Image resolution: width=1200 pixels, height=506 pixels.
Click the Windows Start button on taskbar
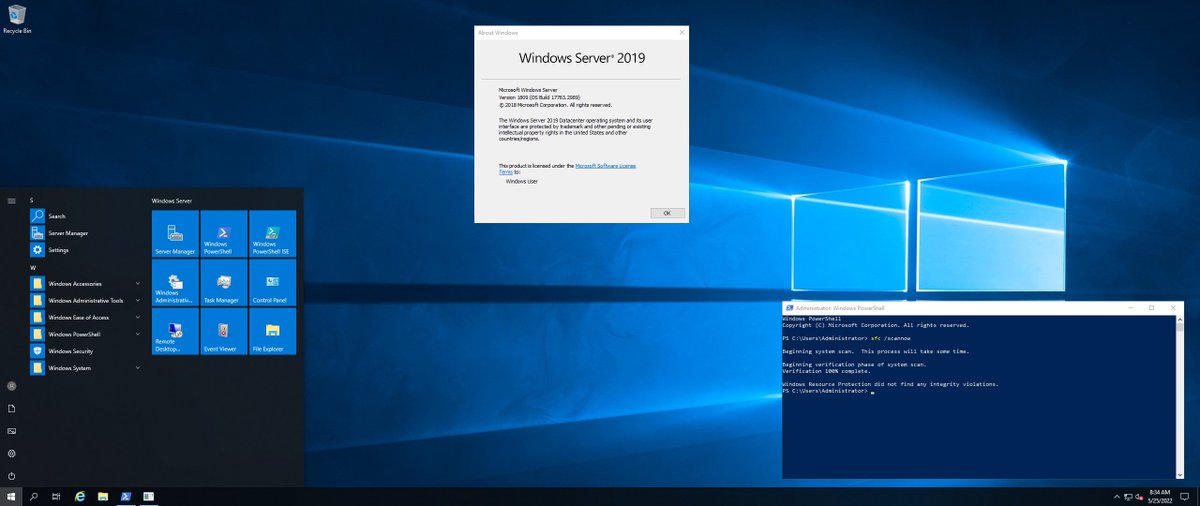pos(11,496)
